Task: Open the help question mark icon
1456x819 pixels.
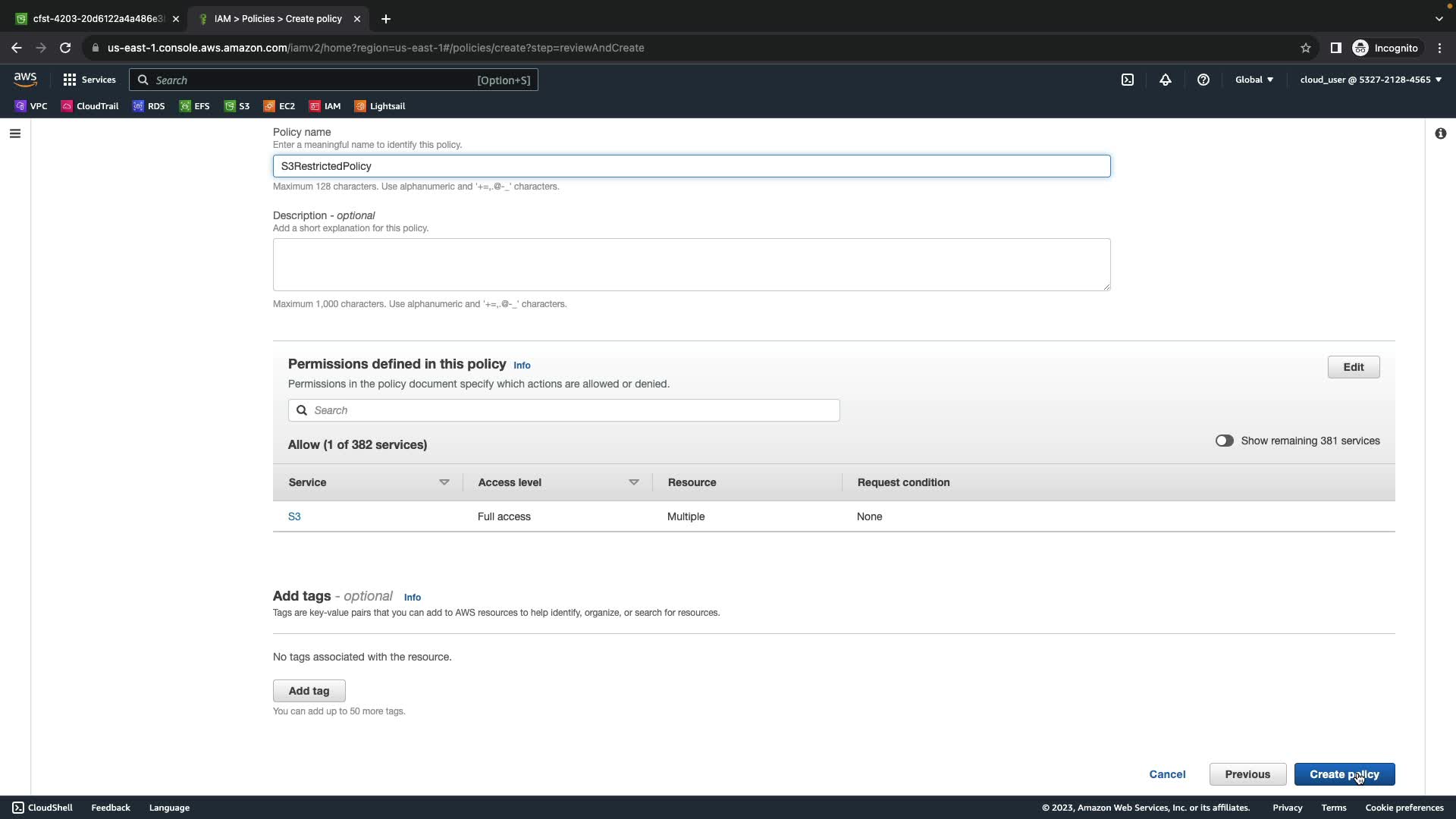Action: pos(1203,80)
